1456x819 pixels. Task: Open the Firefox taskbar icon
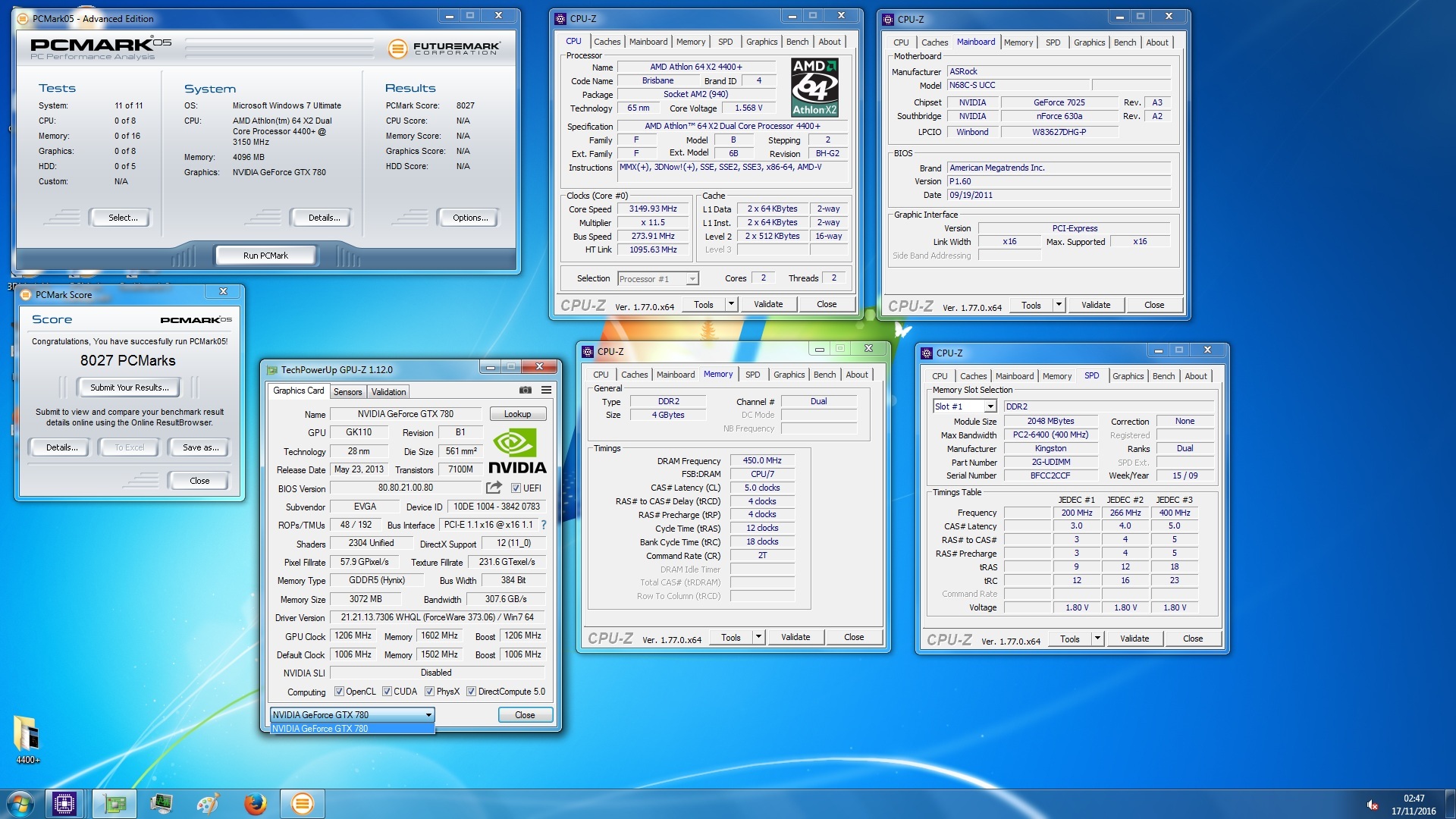(256, 804)
